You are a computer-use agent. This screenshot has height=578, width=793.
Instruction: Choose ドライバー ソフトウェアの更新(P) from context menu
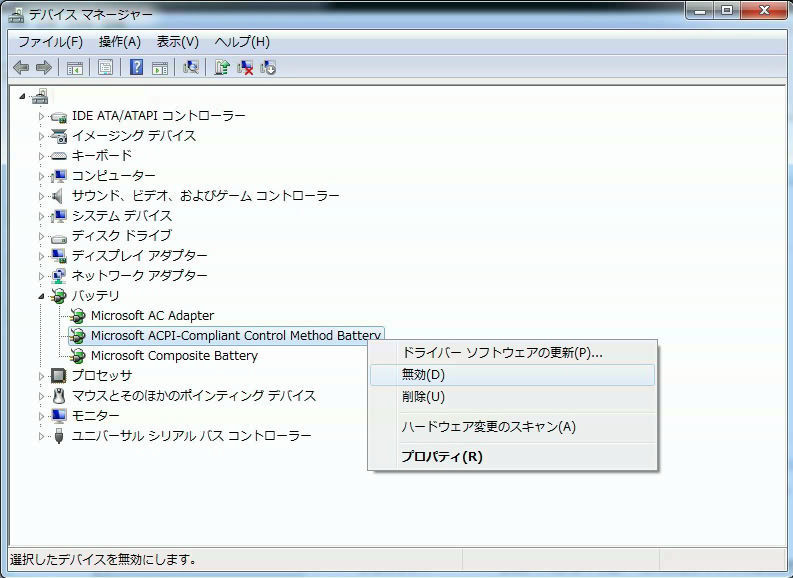pyautogui.click(x=512, y=352)
